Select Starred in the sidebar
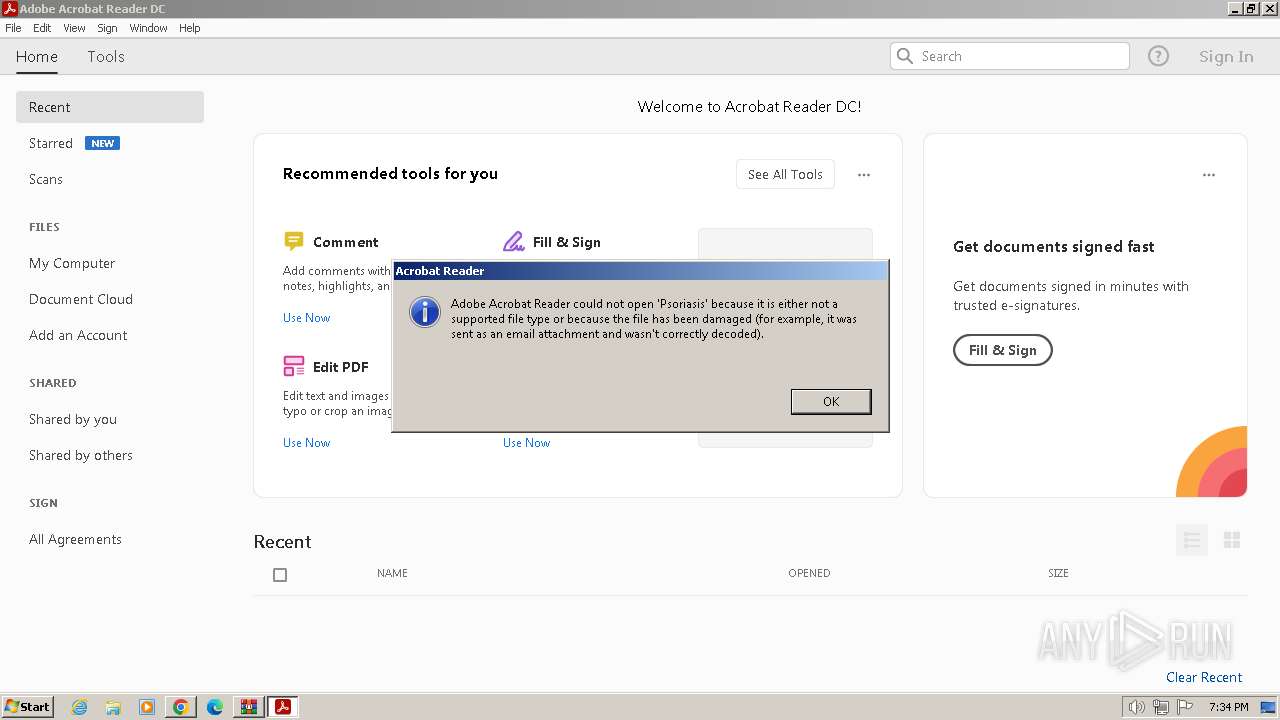 pyautogui.click(x=51, y=143)
